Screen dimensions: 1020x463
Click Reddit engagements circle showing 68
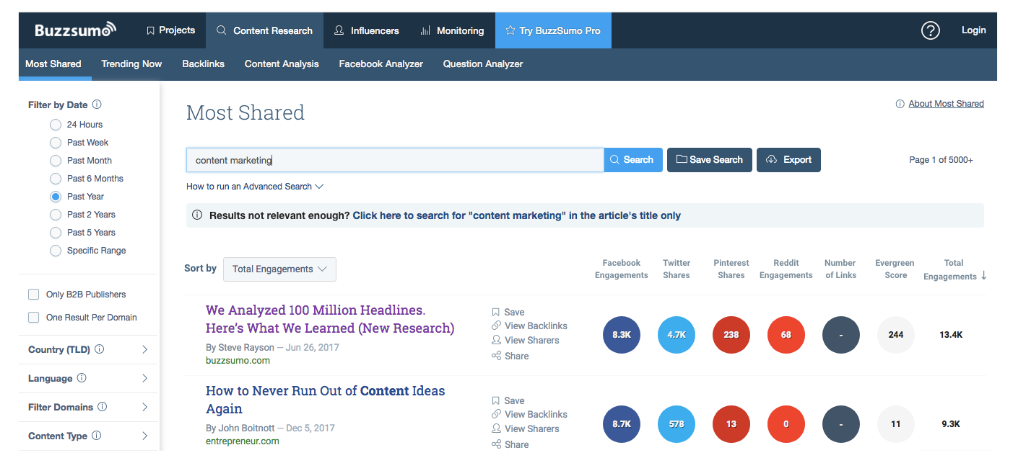tap(786, 335)
